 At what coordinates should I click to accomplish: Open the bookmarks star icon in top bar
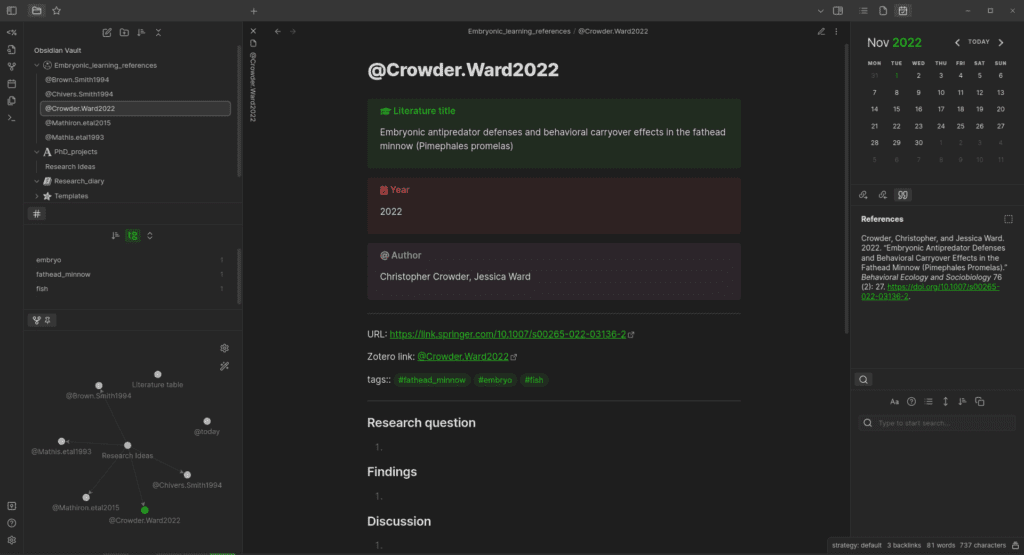56,10
